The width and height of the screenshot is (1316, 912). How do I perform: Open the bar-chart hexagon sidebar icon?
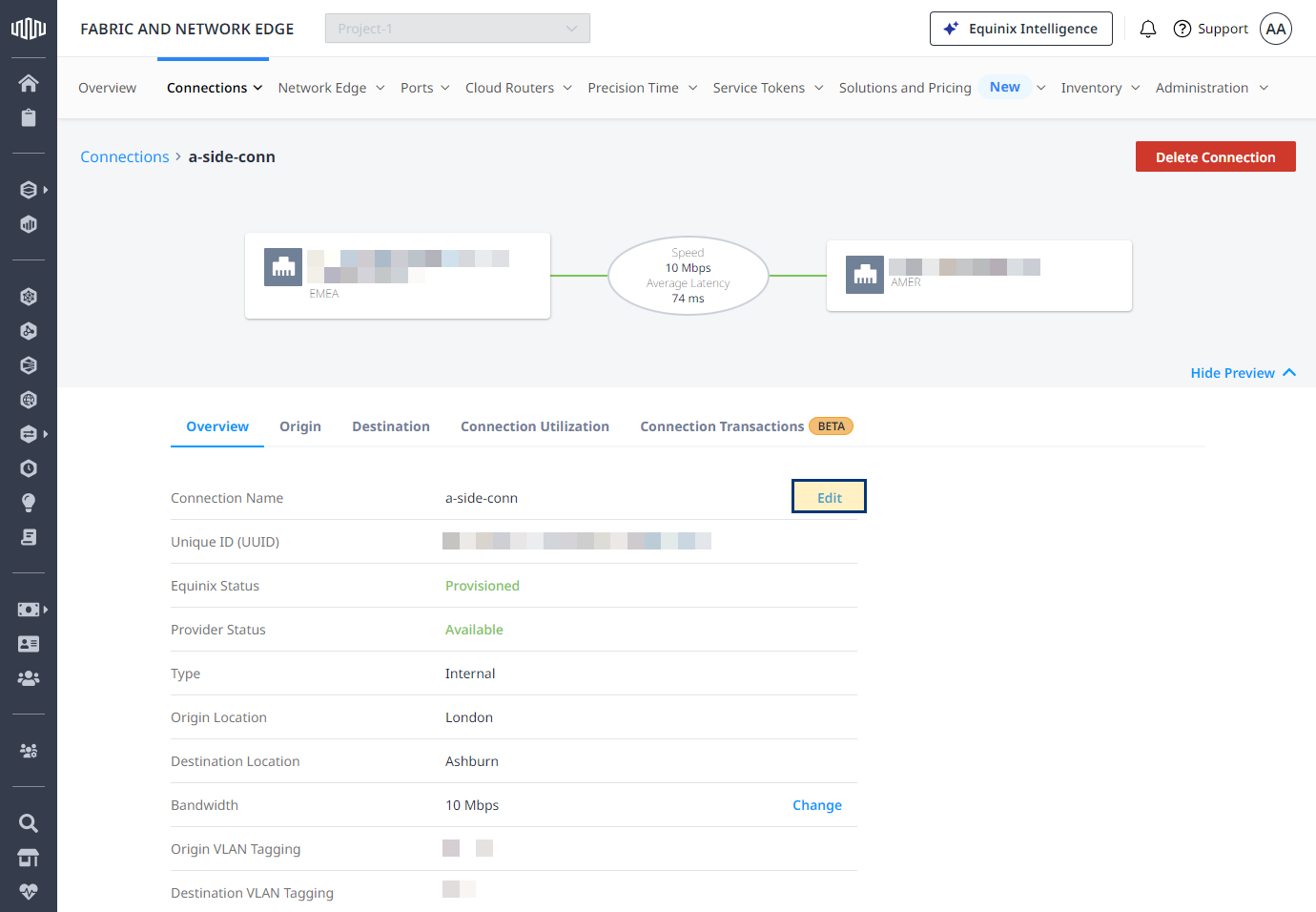pos(29,224)
